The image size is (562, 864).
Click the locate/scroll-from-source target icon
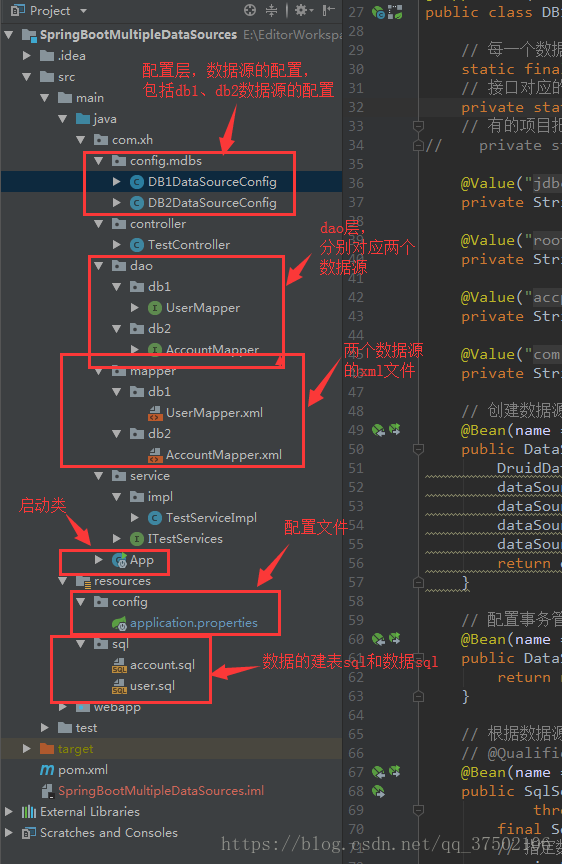[250, 10]
